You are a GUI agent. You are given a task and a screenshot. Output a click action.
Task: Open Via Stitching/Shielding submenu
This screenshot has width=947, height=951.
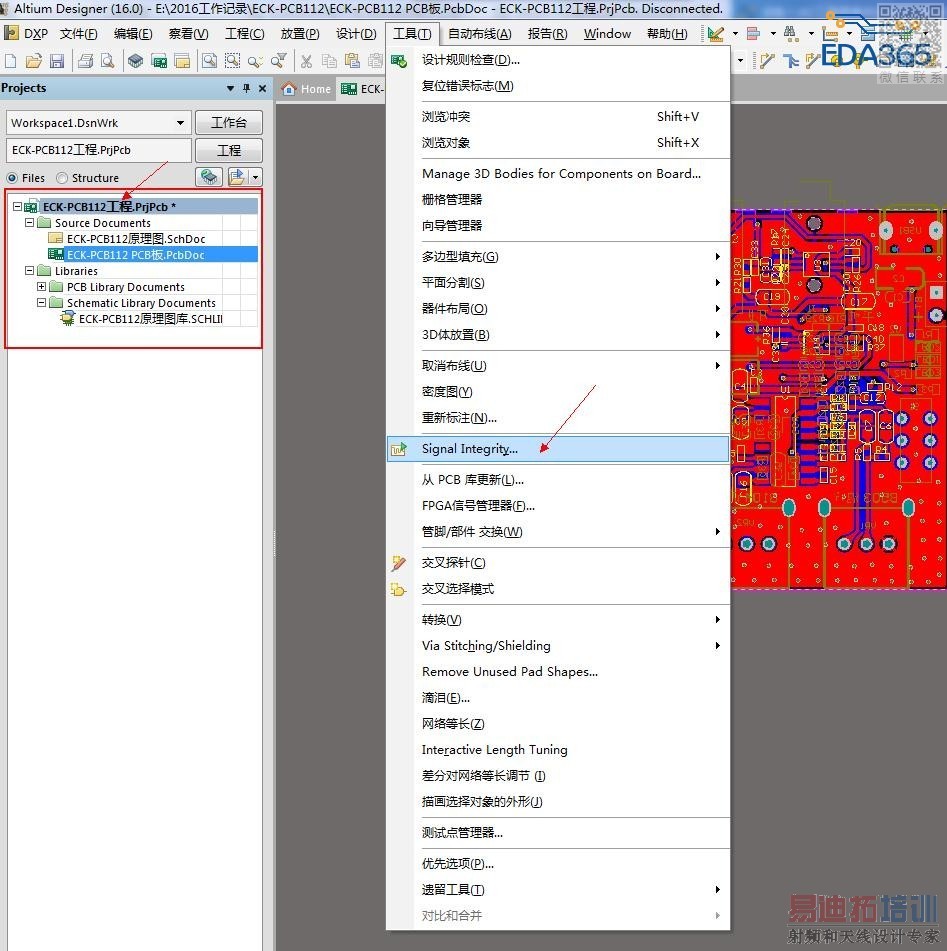558,645
